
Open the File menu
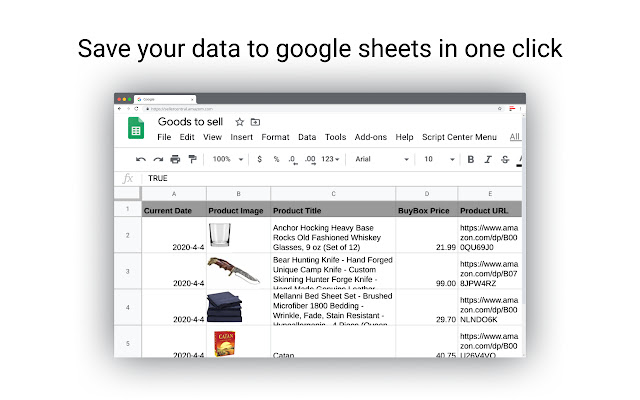[x=164, y=137]
